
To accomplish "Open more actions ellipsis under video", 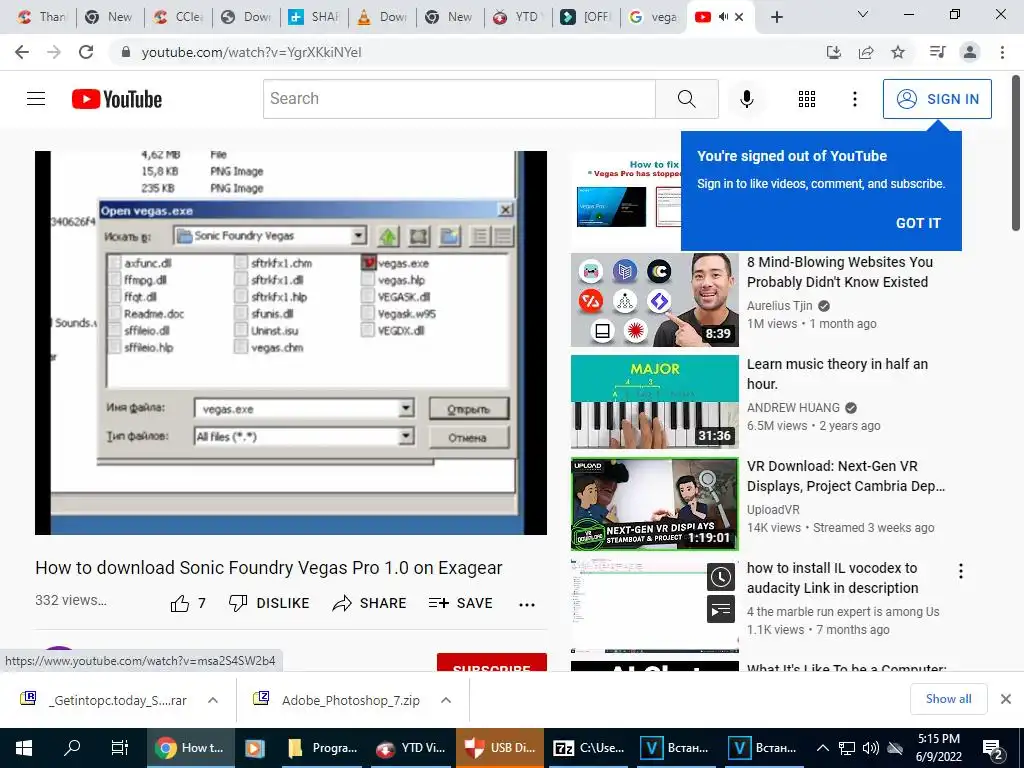I will click(526, 604).
